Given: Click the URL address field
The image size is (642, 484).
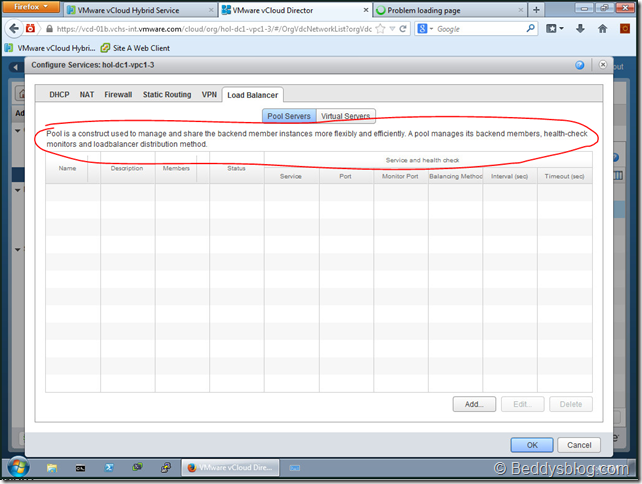Looking at the screenshot, I should pyautogui.click(x=214, y=29).
